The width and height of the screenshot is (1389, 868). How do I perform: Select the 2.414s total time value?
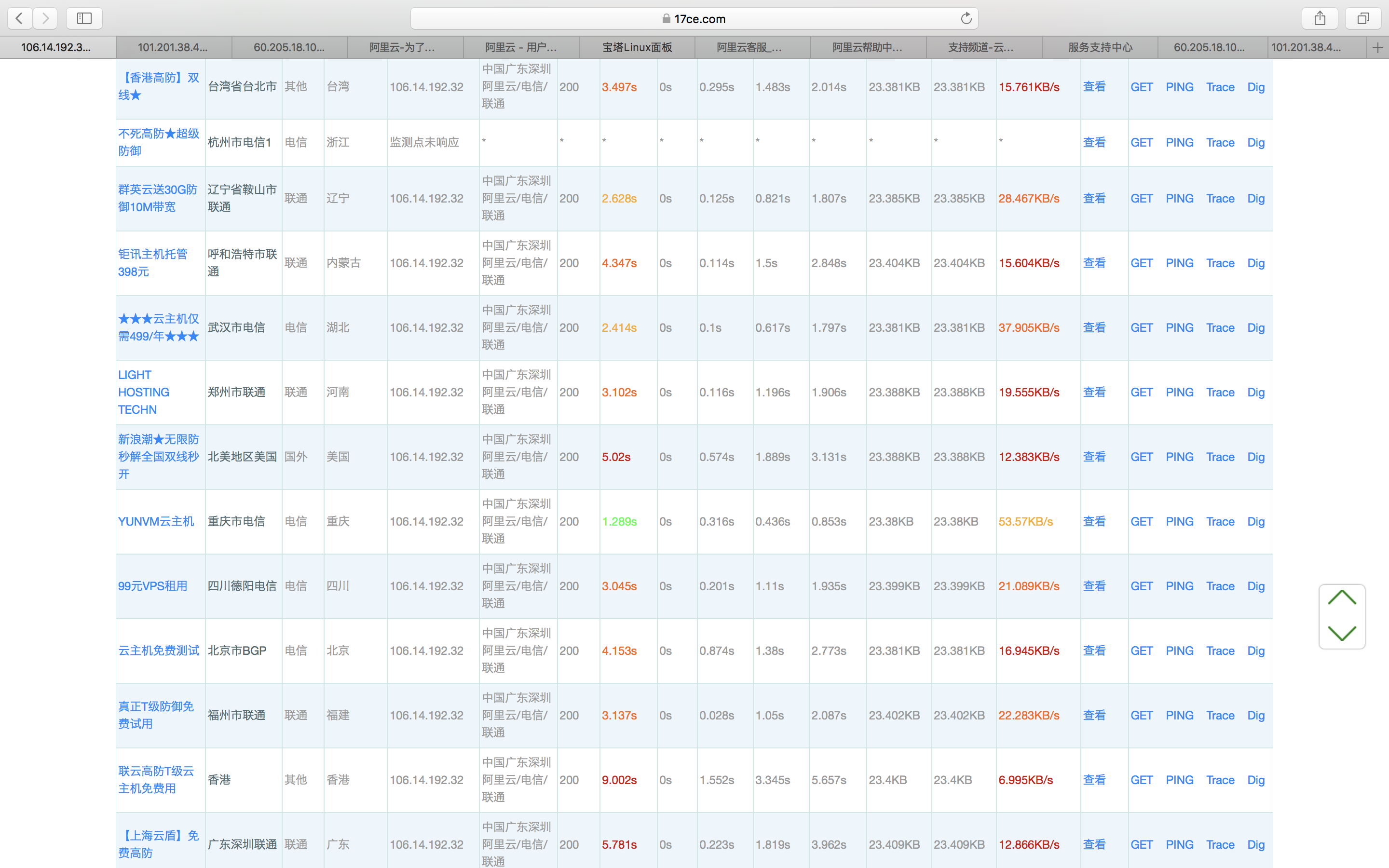619,327
